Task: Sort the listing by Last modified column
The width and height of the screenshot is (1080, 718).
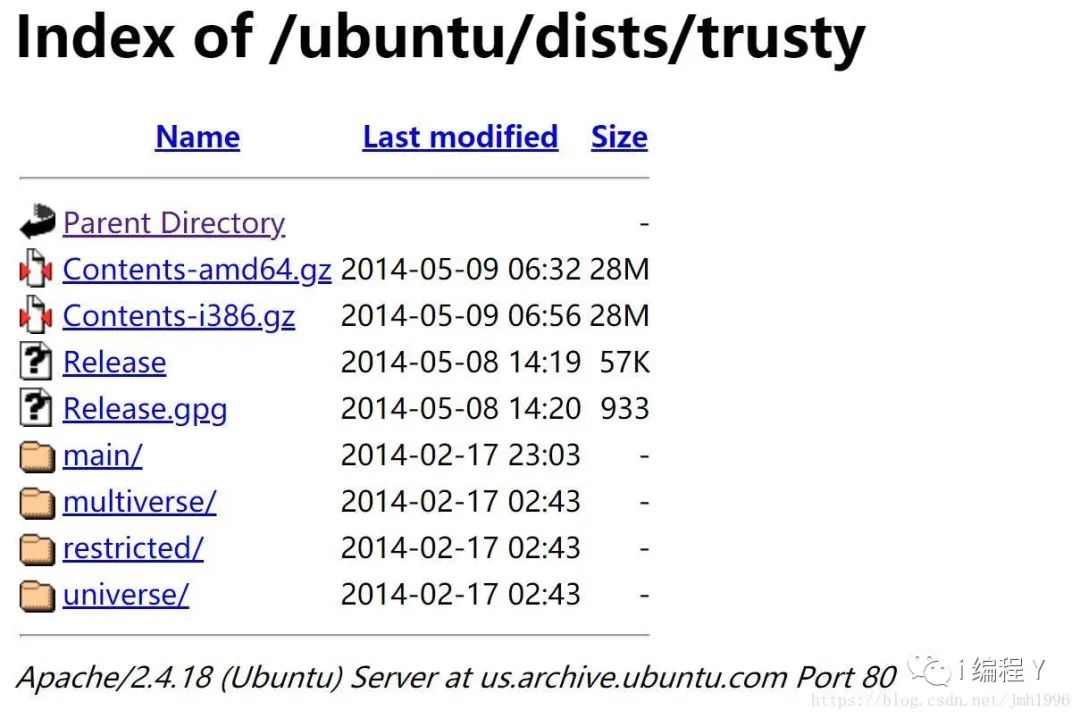Action: click(x=460, y=137)
